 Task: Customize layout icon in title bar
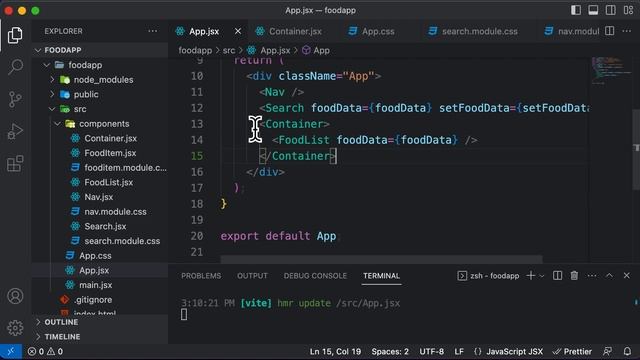(x=628, y=10)
